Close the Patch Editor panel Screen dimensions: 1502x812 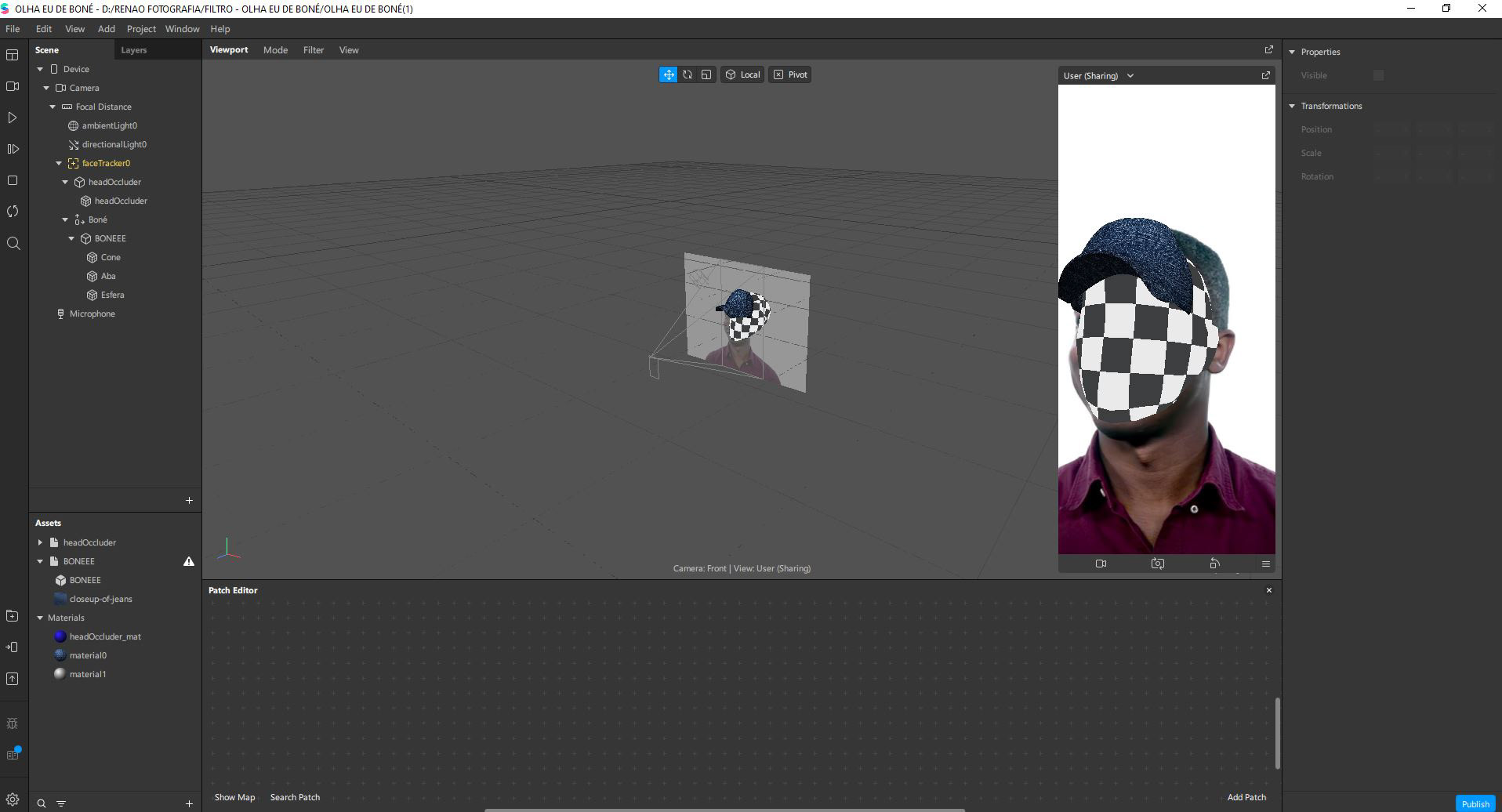coord(1269,590)
